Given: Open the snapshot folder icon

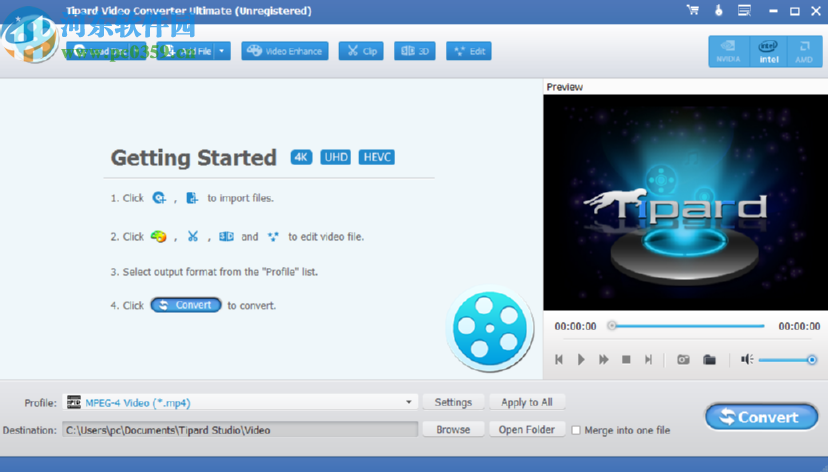Looking at the screenshot, I should [x=709, y=360].
